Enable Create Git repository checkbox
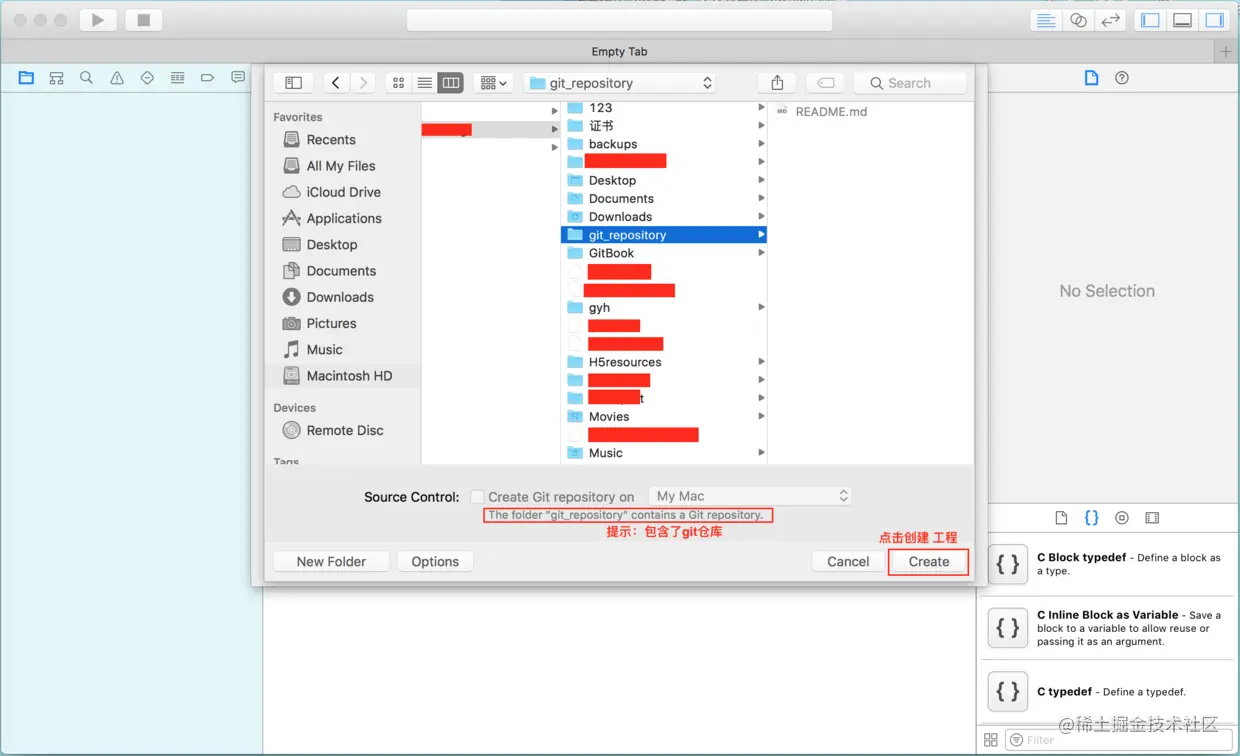This screenshot has width=1240, height=756. [477, 497]
